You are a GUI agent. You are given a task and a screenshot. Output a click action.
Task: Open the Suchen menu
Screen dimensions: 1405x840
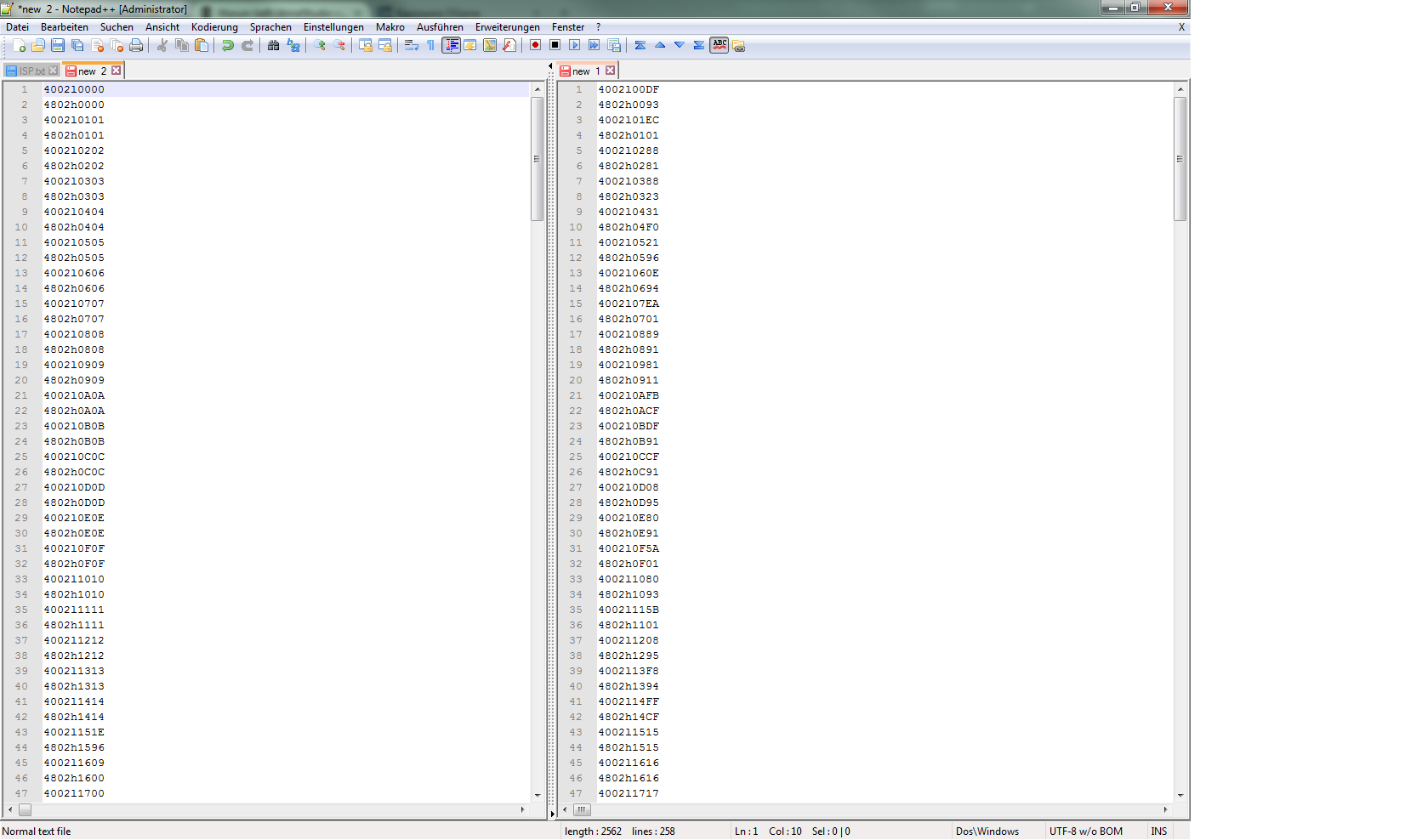(117, 27)
